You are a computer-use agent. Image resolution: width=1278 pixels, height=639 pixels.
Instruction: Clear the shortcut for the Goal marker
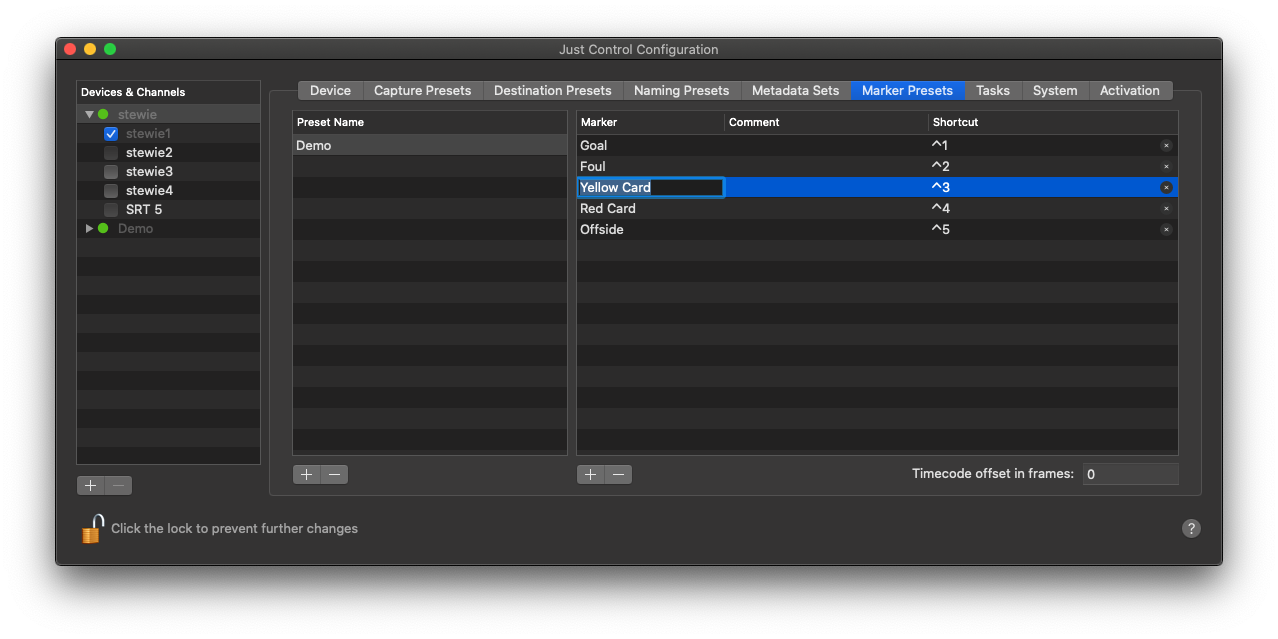coord(1165,146)
